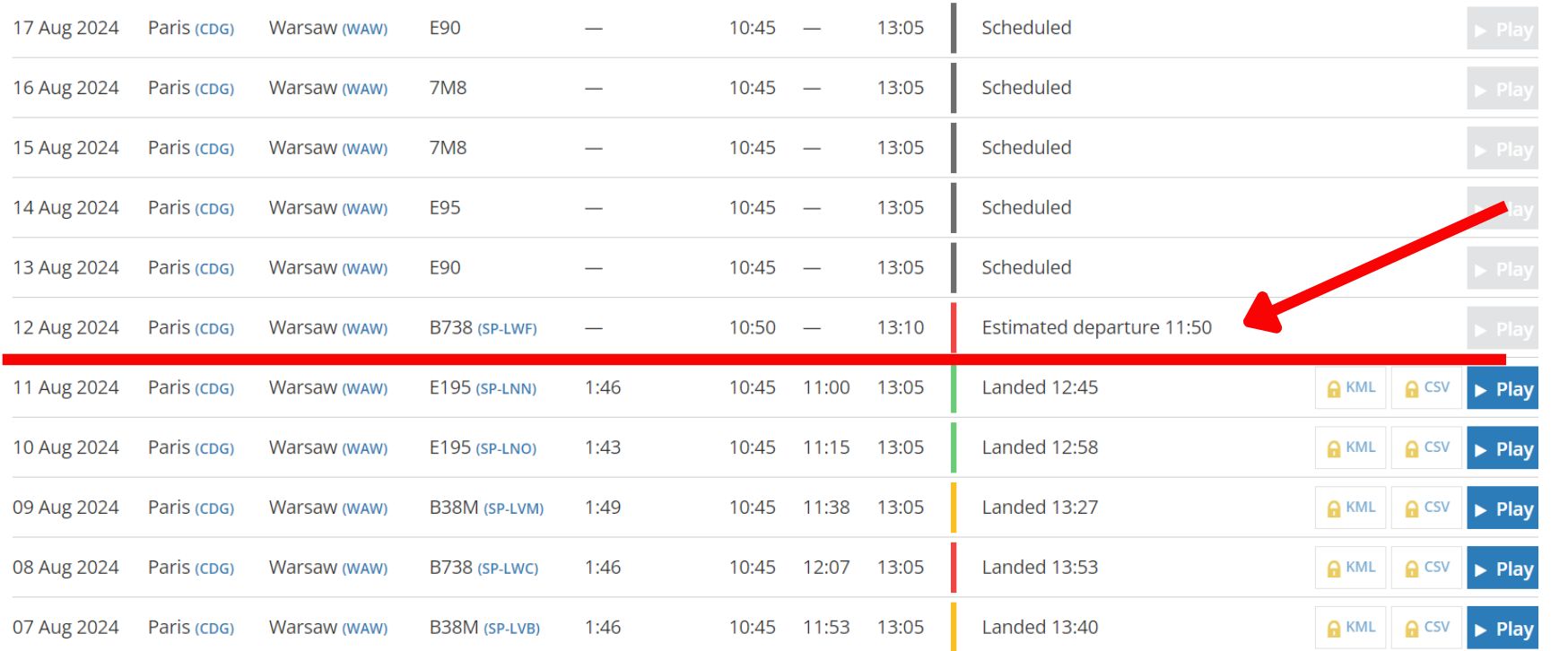Open CDG airport link on 17 Aug row
The height and width of the screenshot is (651, 1568).
(214, 30)
